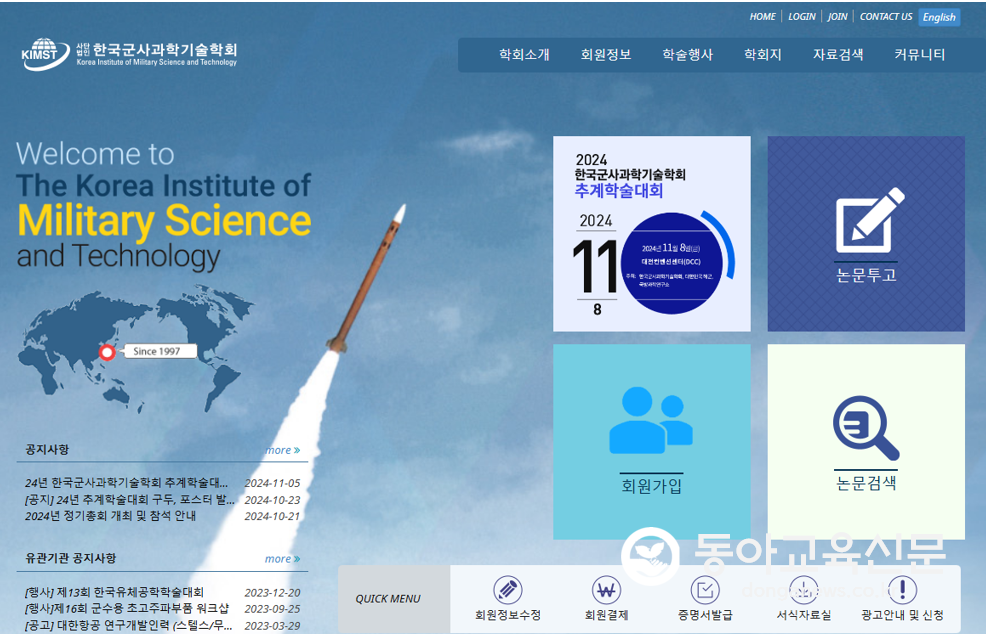986x634 pixels.
Task: Click the 회원정보수정 pencil icon
Action: pos(507,590)
